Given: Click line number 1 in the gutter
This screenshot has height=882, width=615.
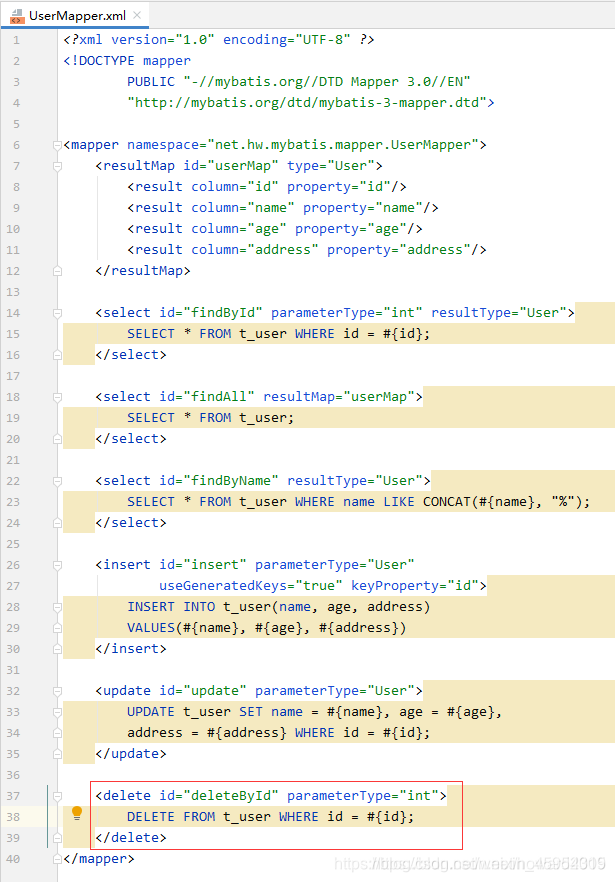Looking at the screenshot, I should [x=16, y=40].
